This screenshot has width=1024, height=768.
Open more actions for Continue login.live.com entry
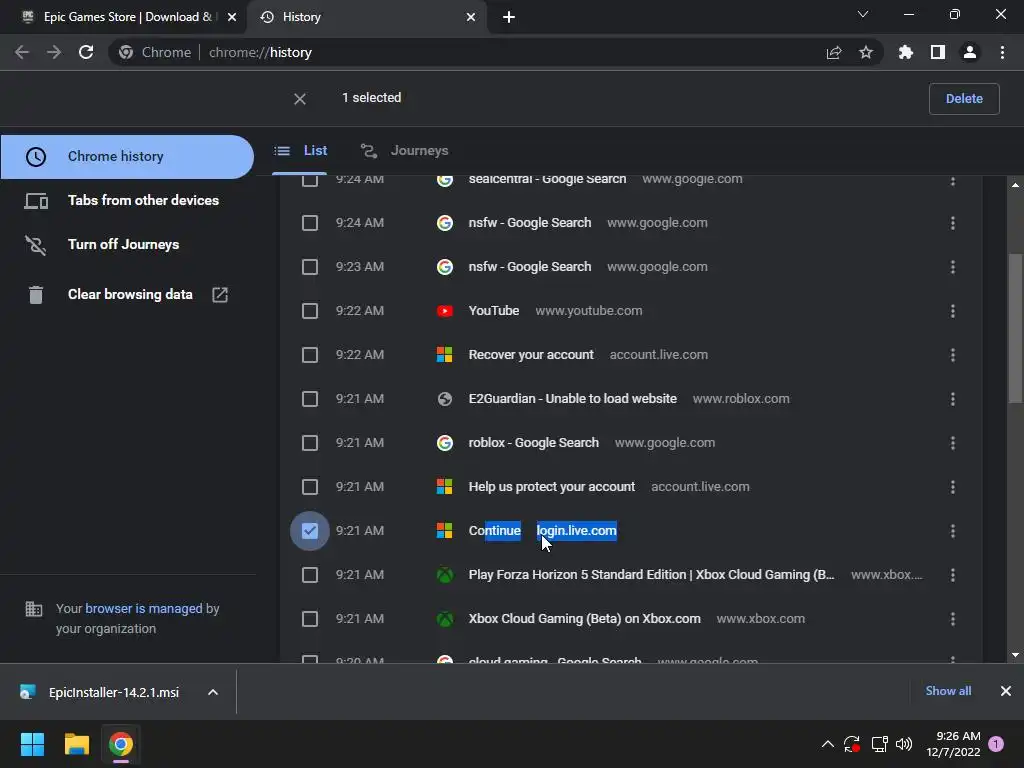953,531
